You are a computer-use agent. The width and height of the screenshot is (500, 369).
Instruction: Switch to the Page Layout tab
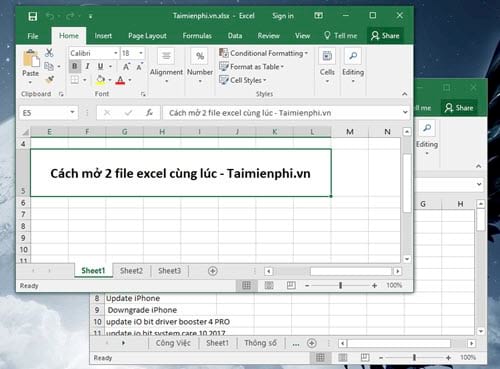coord(147,36)
